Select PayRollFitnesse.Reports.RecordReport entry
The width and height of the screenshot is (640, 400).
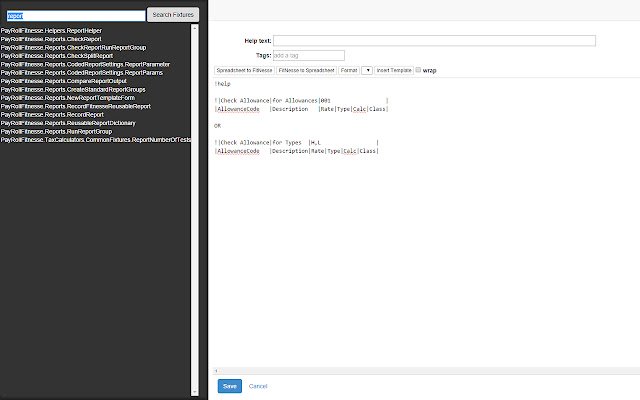(52, 115)
